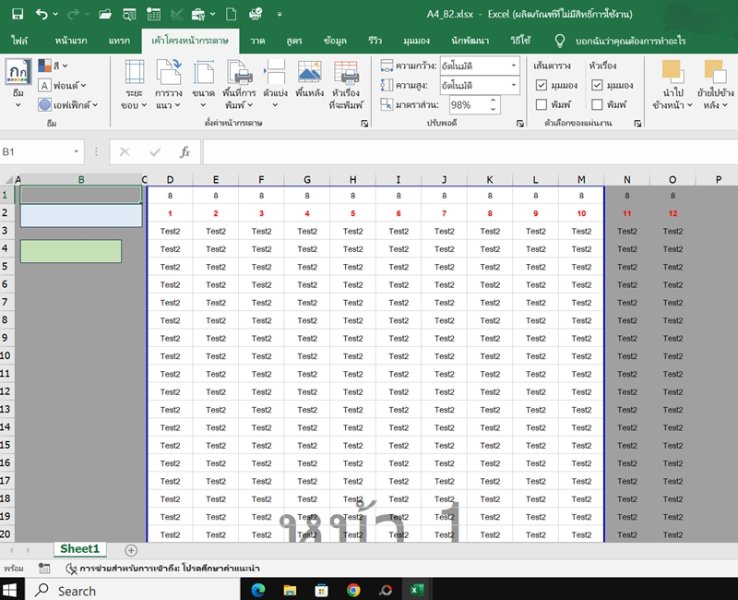Switch to the Formulas (สูตร) tab

point(294,40)
